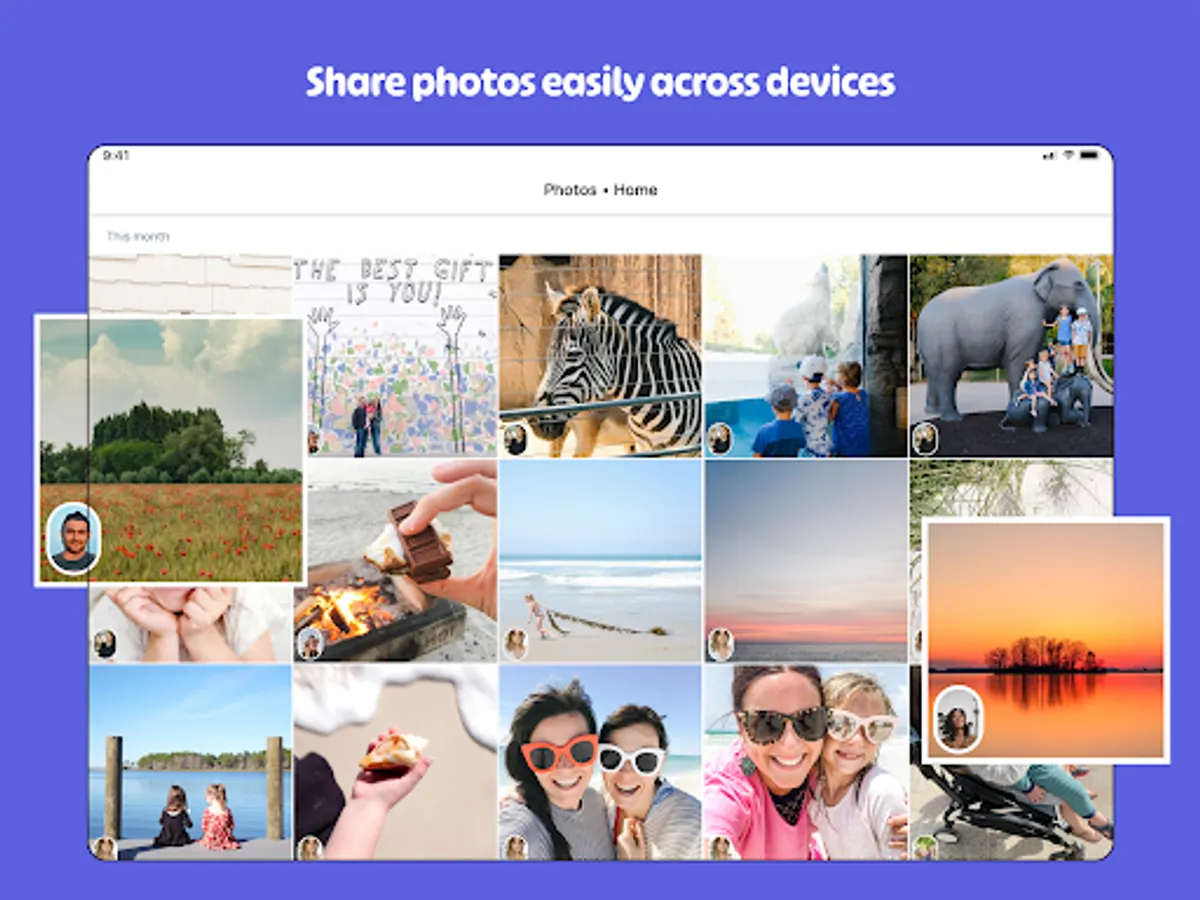Open the elephant statue photo

(1010, 356)
